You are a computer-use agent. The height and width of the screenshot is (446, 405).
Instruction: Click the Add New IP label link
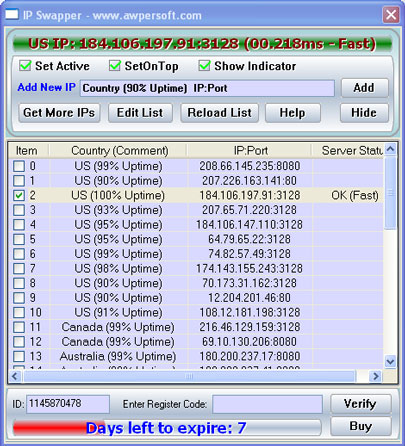47,87
